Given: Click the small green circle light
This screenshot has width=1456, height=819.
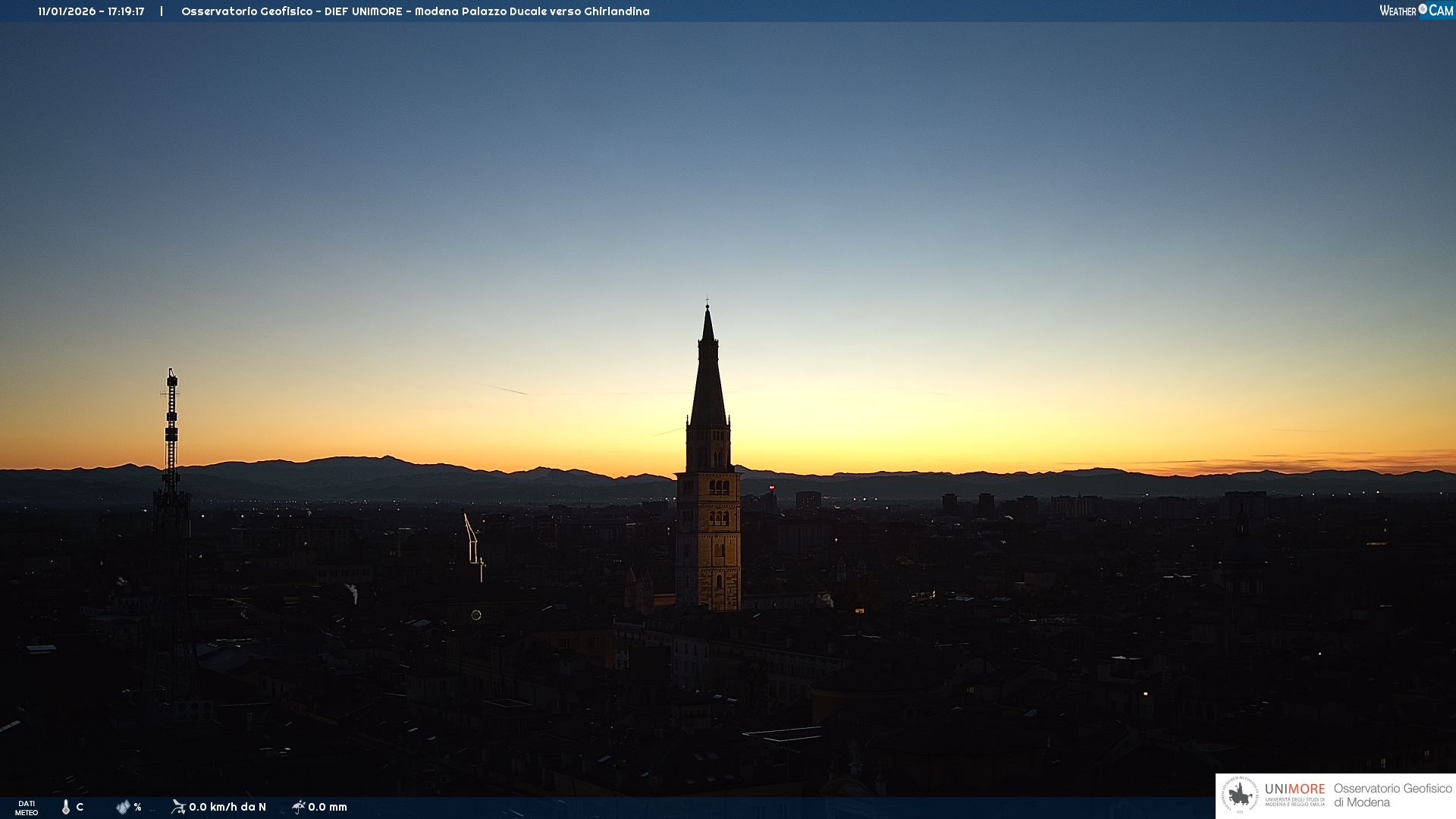Looking at the screenshot, I should (x=476, y=615).
